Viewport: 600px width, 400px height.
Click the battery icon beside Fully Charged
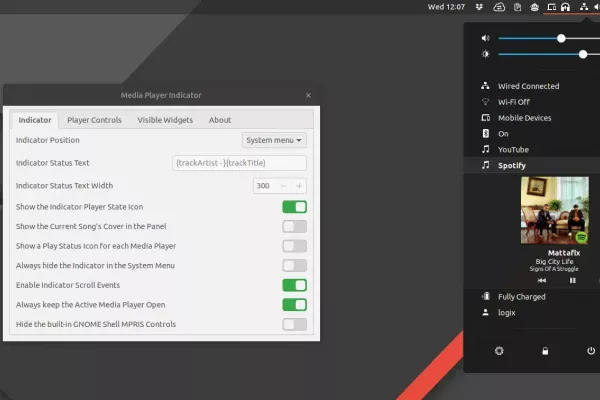485,296
